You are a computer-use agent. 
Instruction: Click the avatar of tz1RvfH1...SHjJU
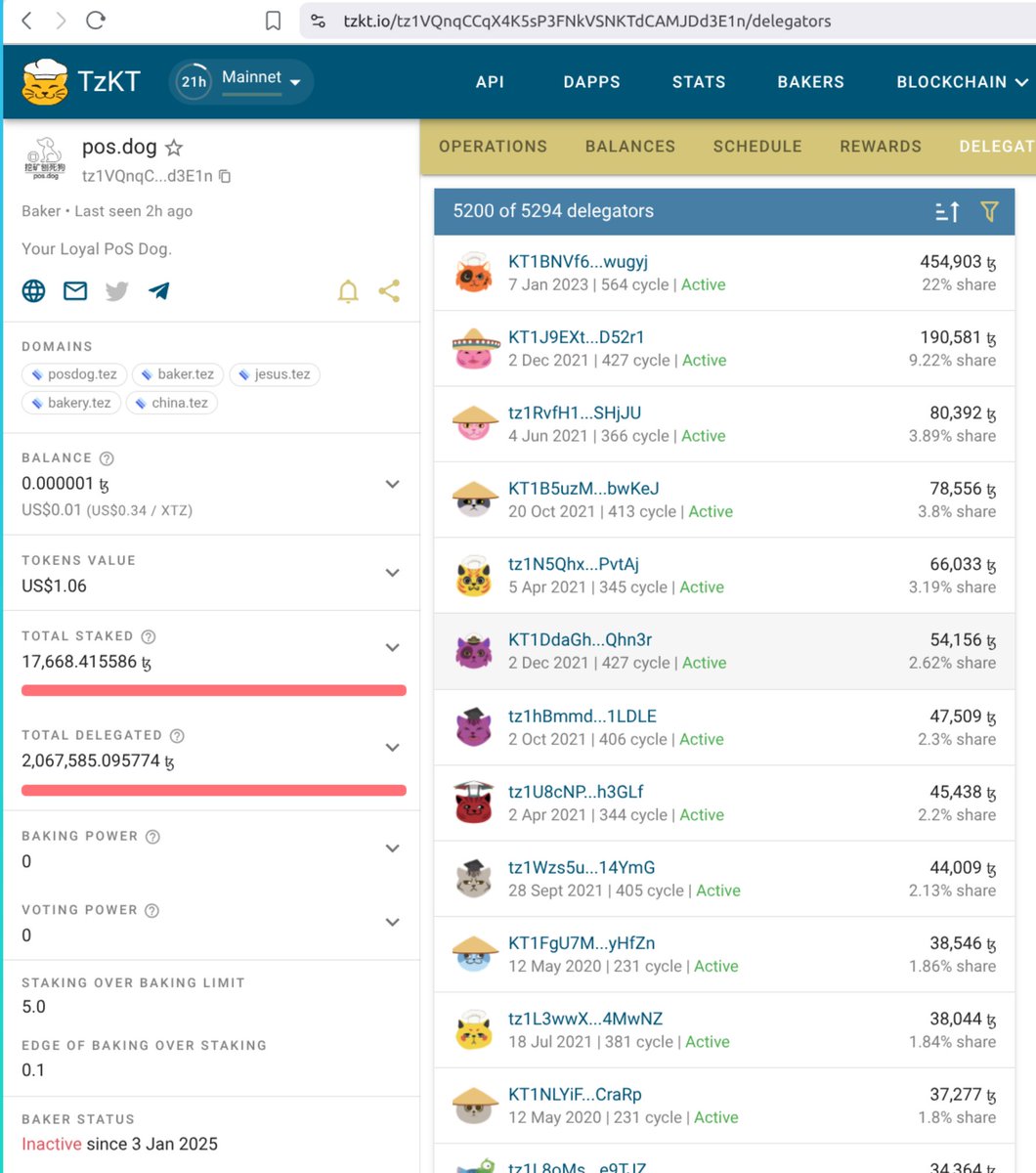pyautogui.click(x=474, y=424)
